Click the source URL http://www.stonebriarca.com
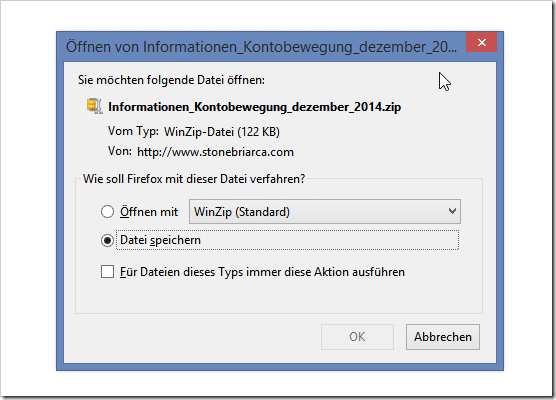Image resolution: width=556 pixels, height=400 pixels. tap(215, 152)
